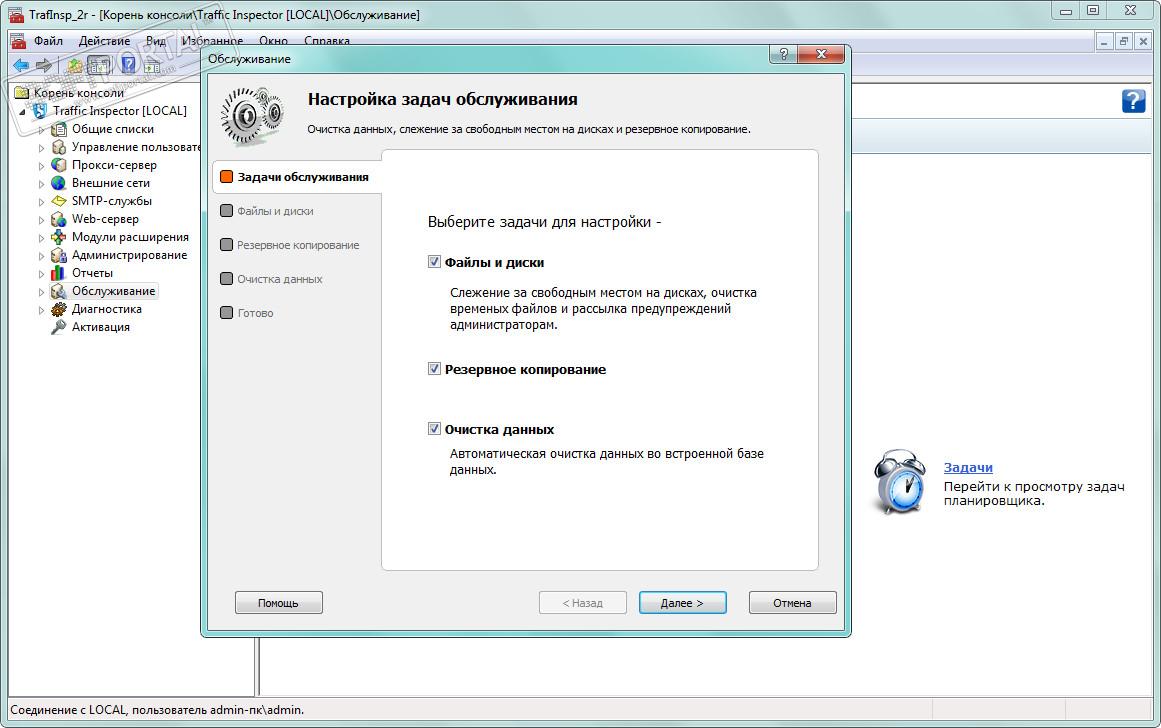Expand the Диагностика tree node
The height and width of the screenshot is (728, 1161).
(41, 310)
